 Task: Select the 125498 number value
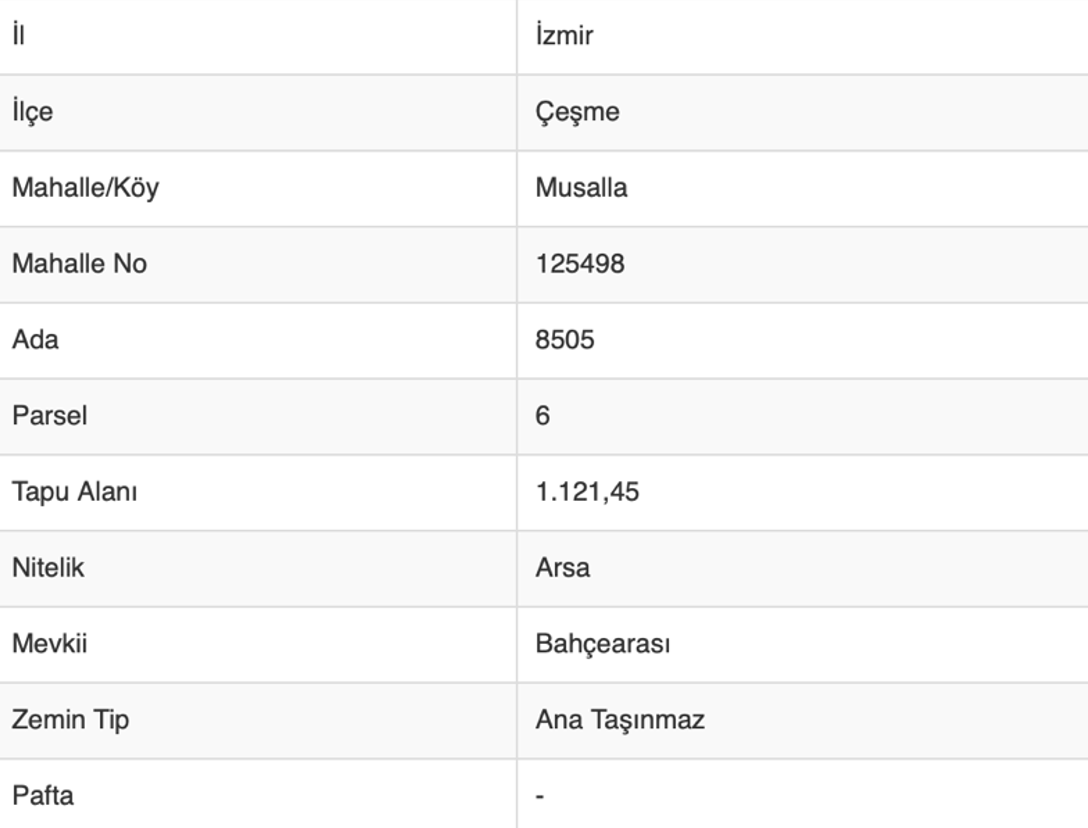pos(580,264)
